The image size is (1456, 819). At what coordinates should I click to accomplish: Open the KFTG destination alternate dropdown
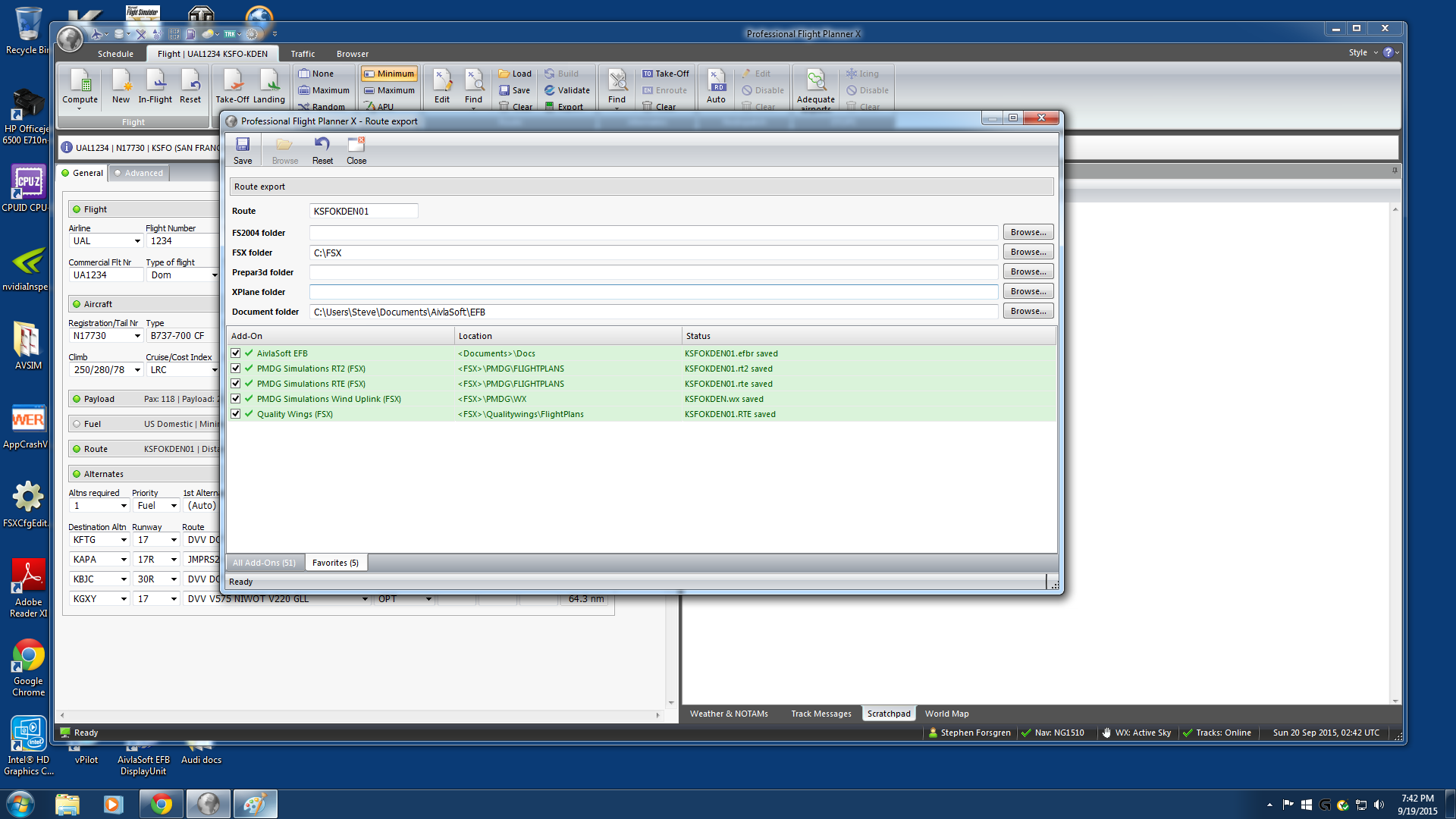[124, 540]
